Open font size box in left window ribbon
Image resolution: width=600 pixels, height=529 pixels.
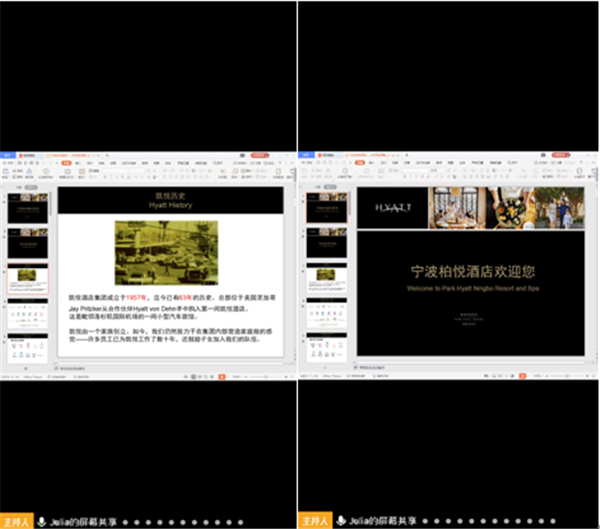(x=135, y=171)
